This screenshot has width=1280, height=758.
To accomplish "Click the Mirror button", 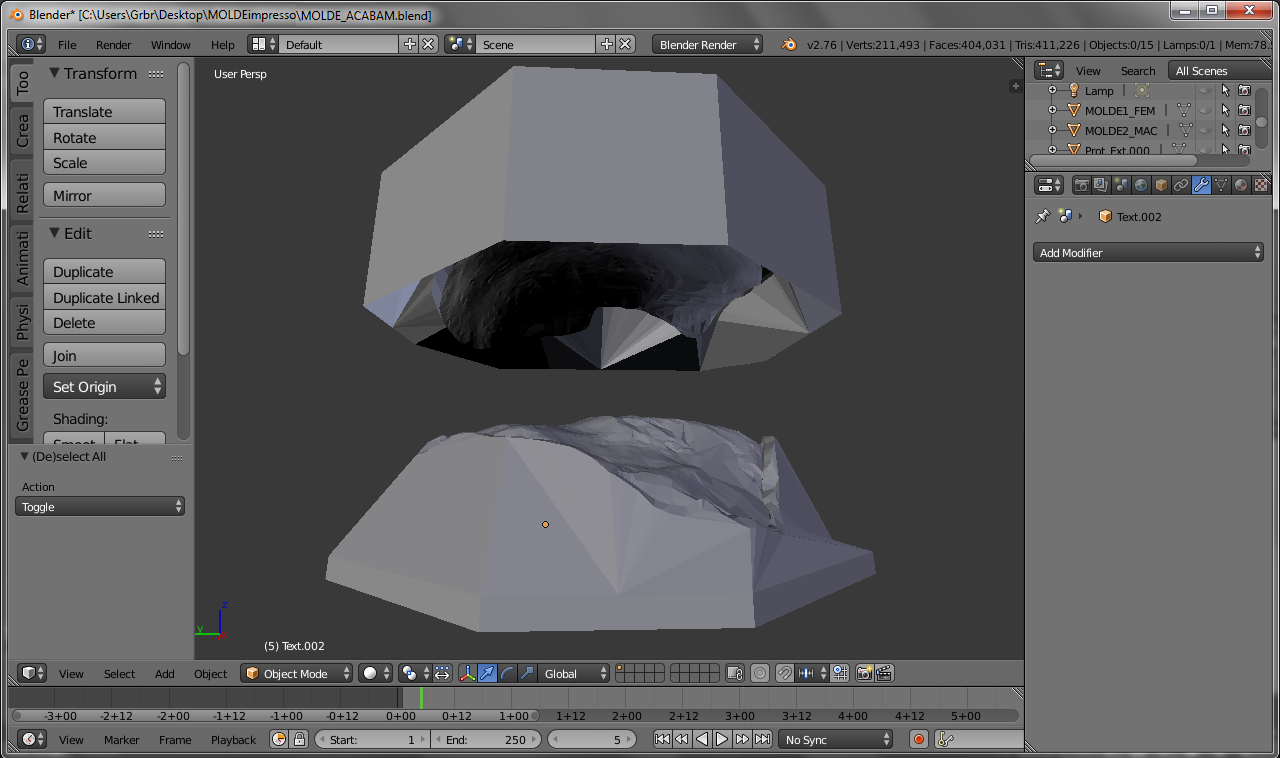I will coord(104,195).
